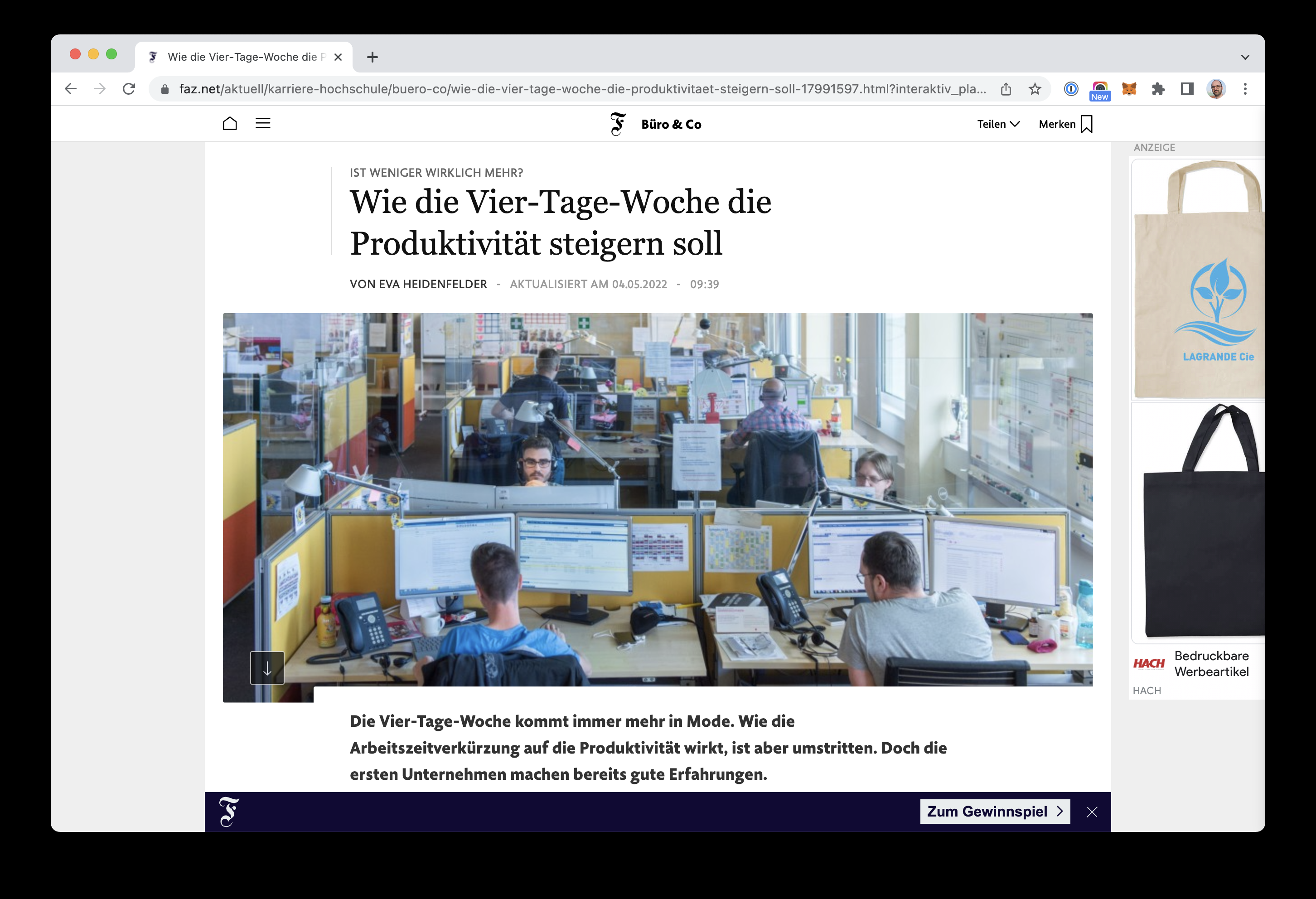Viewport: 1316px width, 899px height.
Task: Open Chrome's three-dot menu
Action: pyautogui.click(x=1245, y=89)
